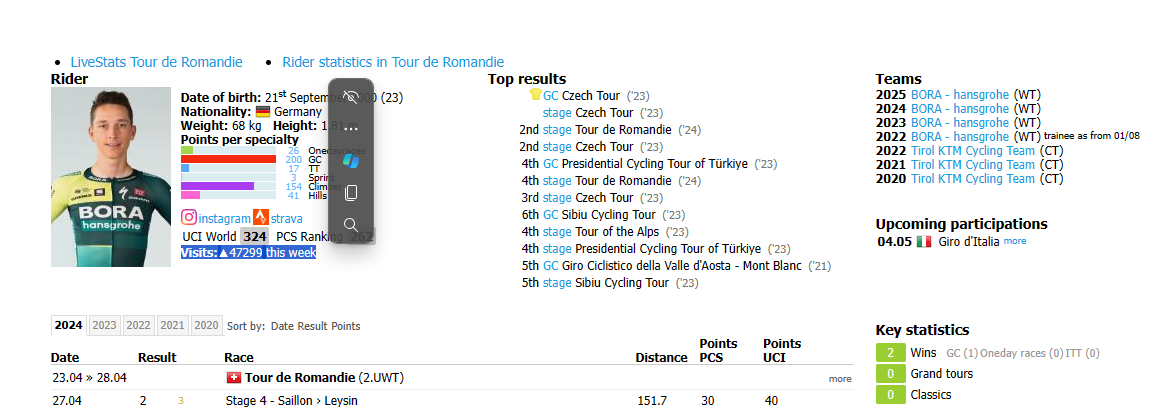Click the hide menu eye-slash icon
The height and width of the screenshot is (409, 1175).
(351, 98)
